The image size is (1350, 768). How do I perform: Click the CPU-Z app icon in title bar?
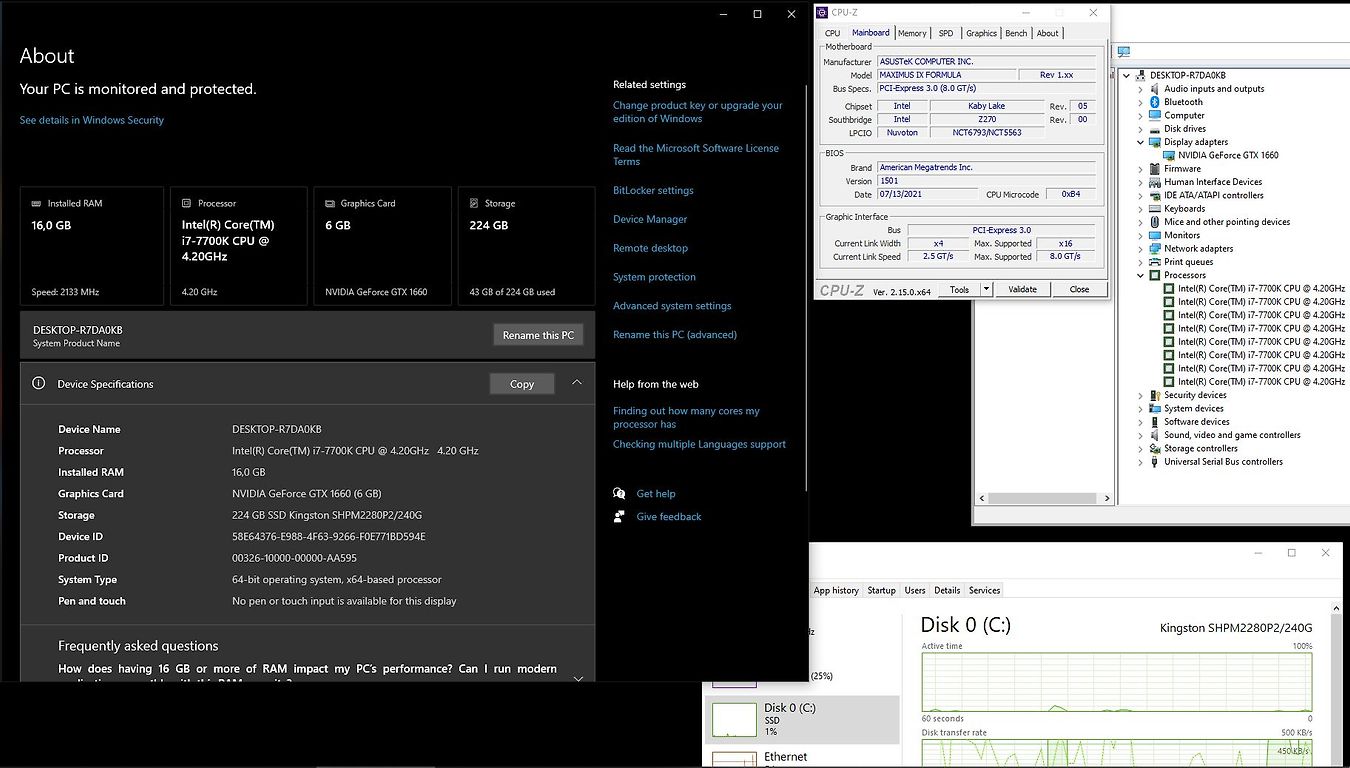[x=822, y=13]
